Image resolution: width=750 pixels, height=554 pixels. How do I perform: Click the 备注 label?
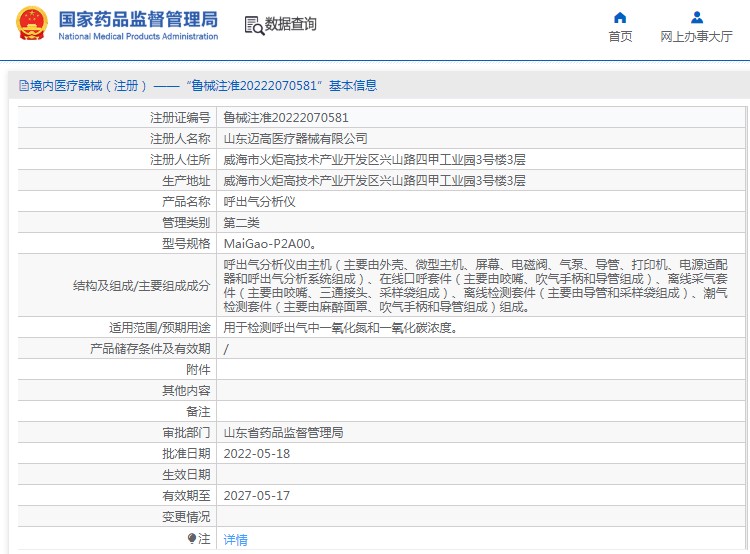tap(198, 412)
